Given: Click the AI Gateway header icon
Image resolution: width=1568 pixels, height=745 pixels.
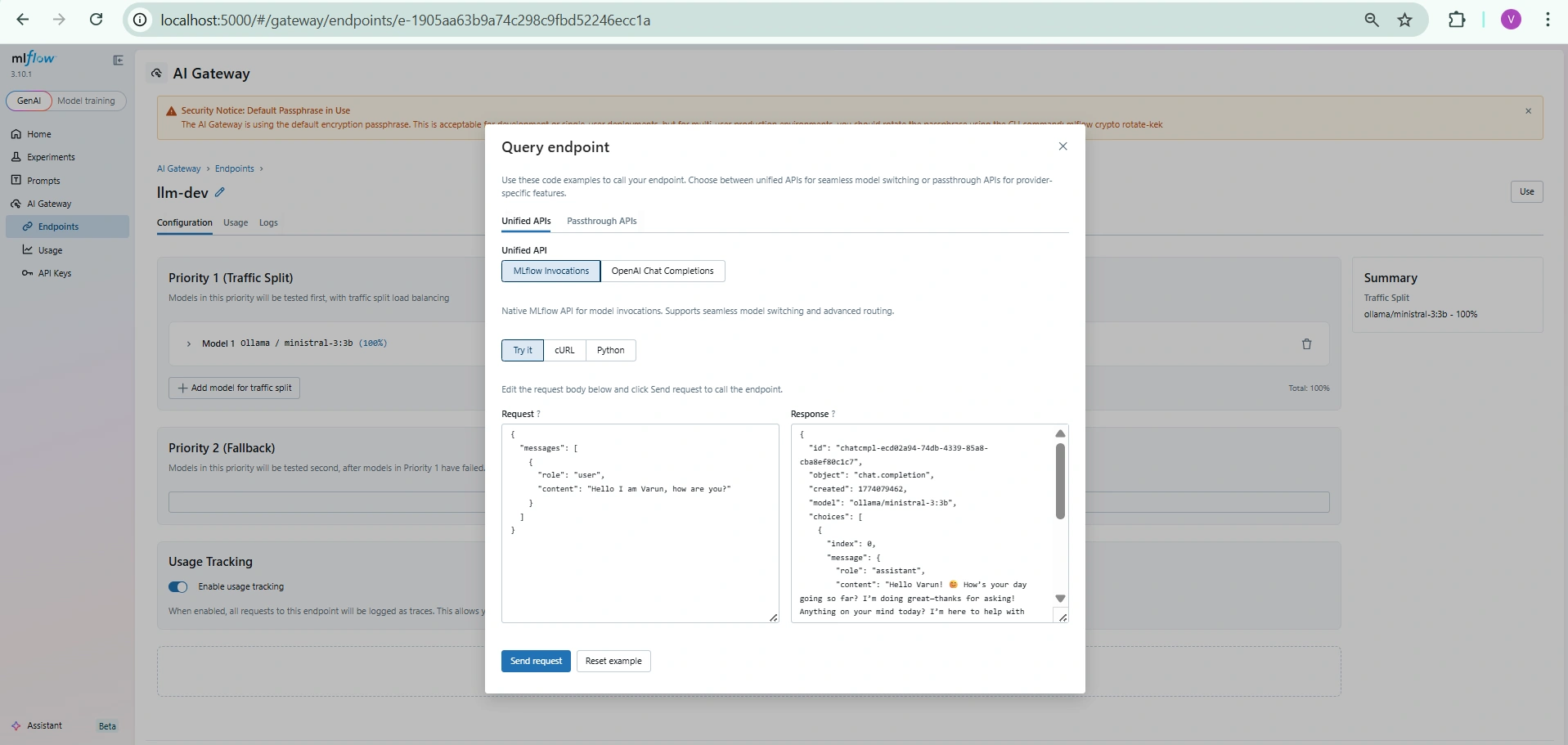Looking at the screenshot, I should point(156,73).
